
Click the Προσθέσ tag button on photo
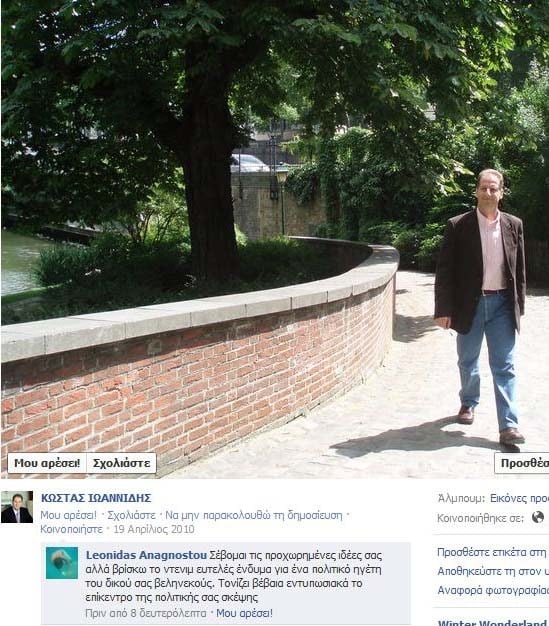click(x=522, y=463)
